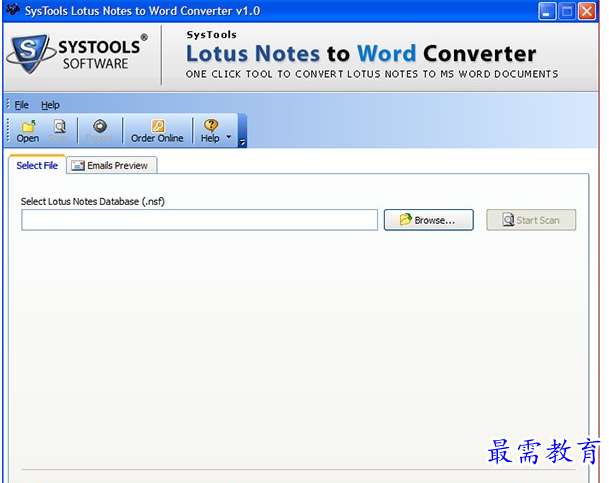Click the Export toolbar icon
Viewport: 609px width, 483px height.
click(x=100, y=126)
